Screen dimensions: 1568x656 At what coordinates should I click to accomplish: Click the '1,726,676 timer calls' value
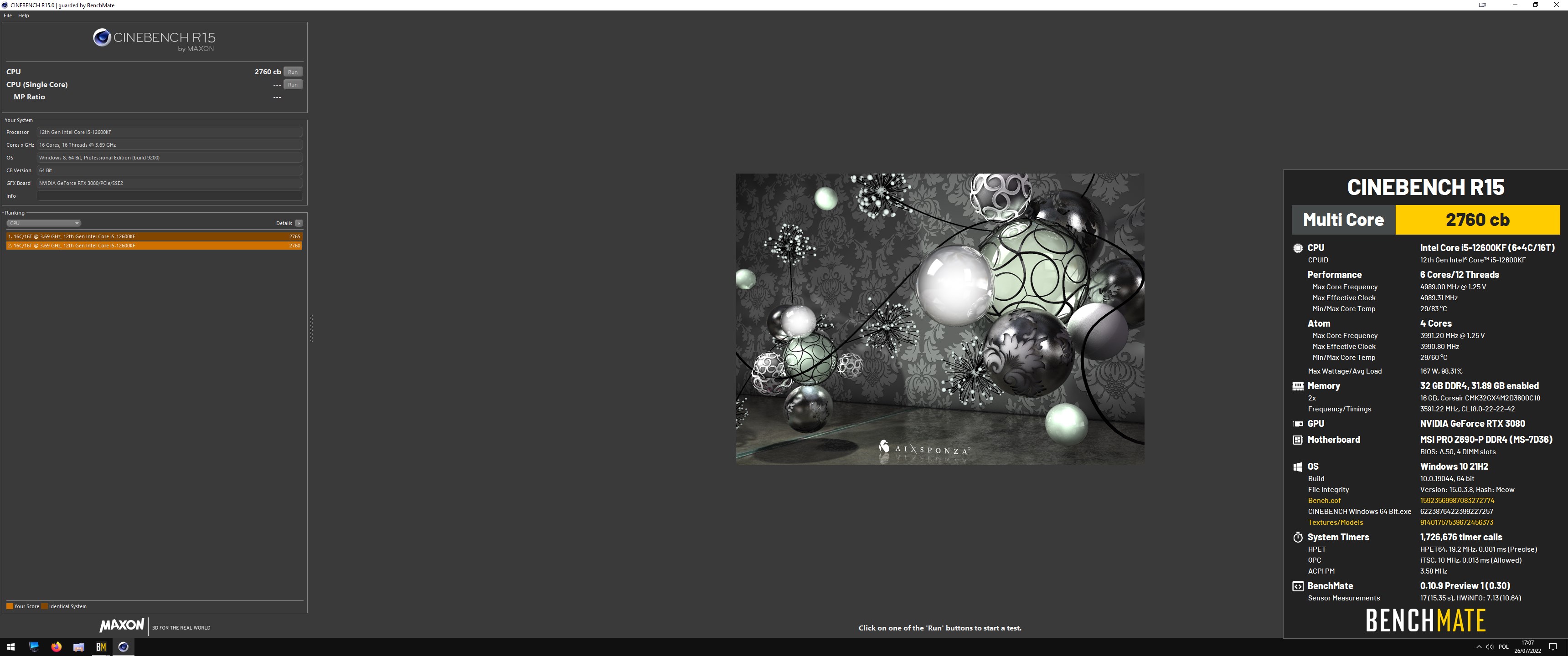click(1461, 538)
